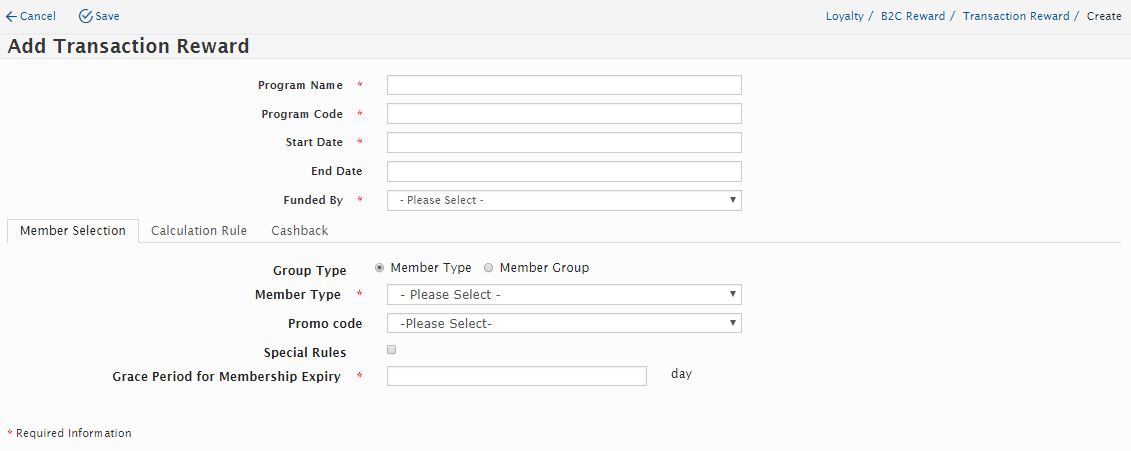Expand the Member Type dropdown list
Viewport: 1131px width, 451px height.
point(564,295)
